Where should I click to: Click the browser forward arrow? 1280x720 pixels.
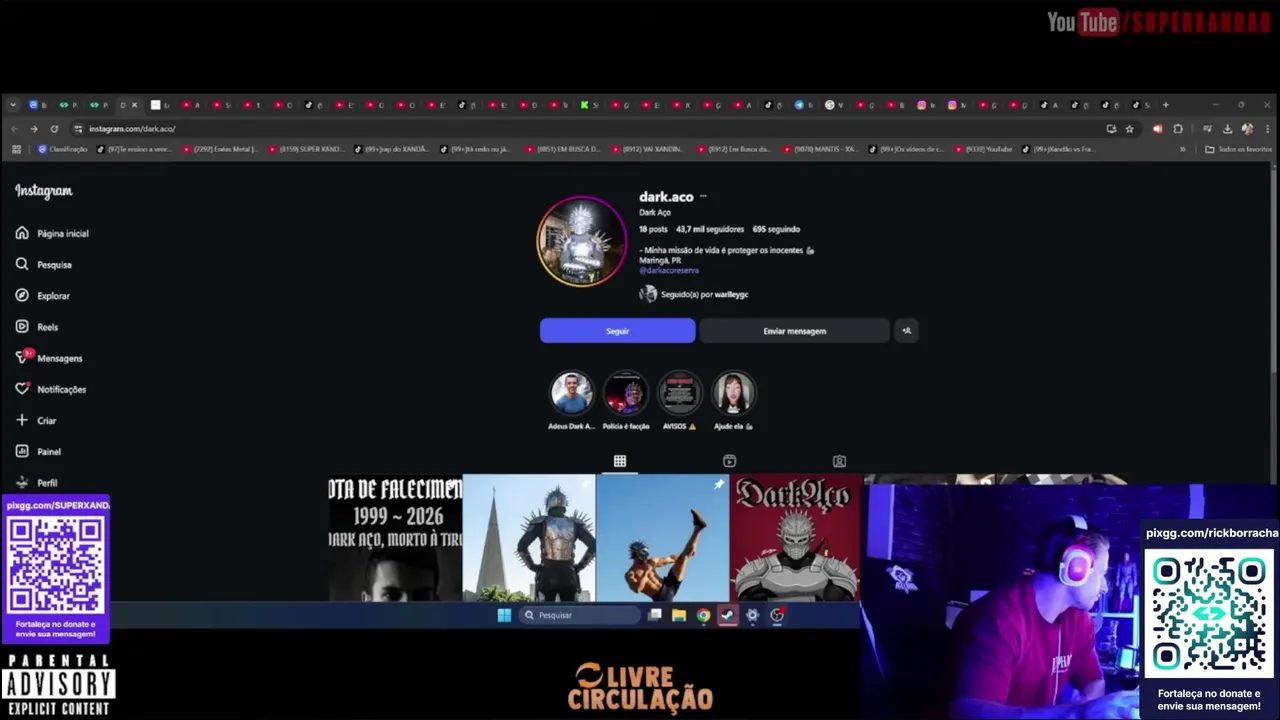(33, 129)
